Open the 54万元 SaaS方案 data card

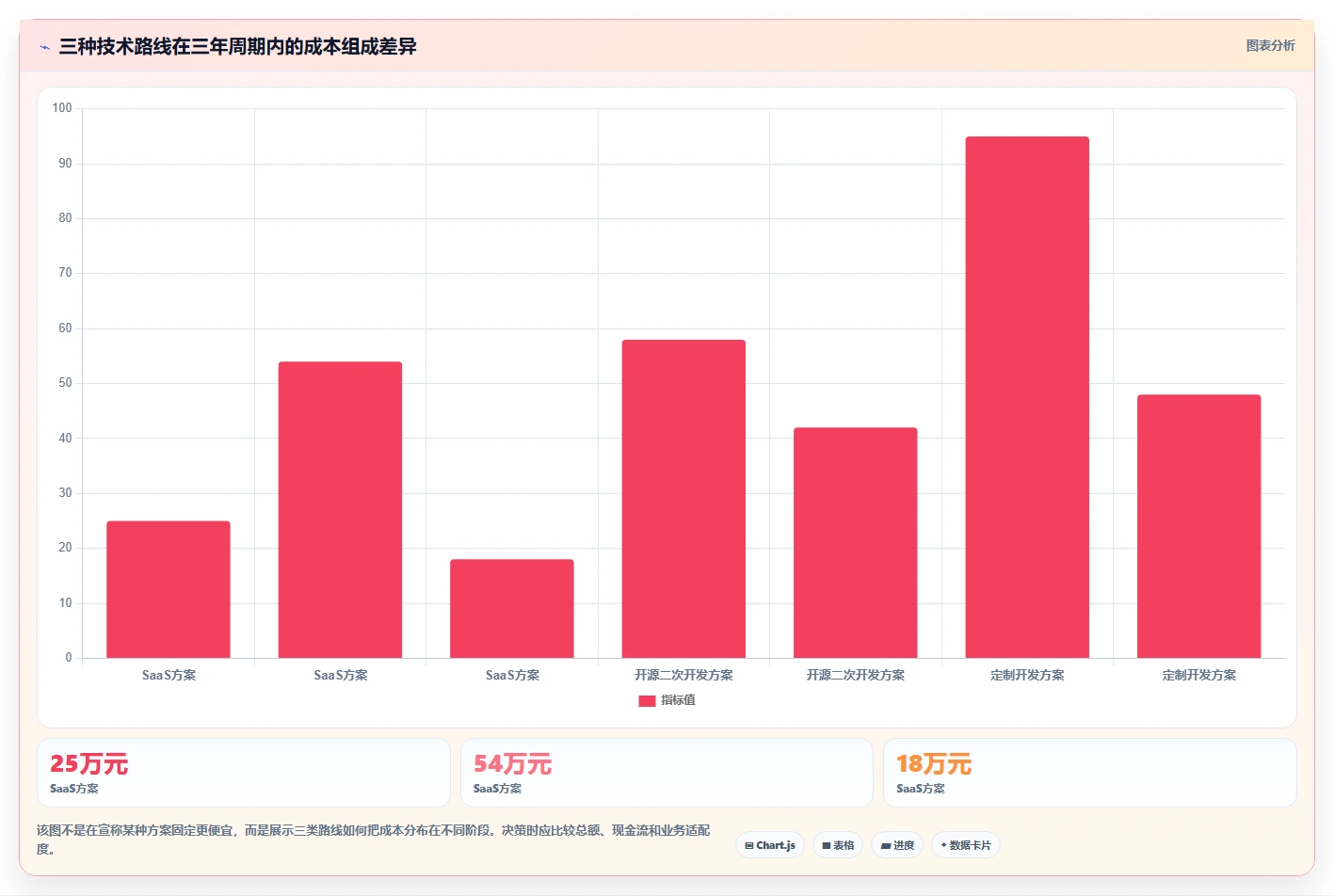pyautogui.click(x=667, y=773)
